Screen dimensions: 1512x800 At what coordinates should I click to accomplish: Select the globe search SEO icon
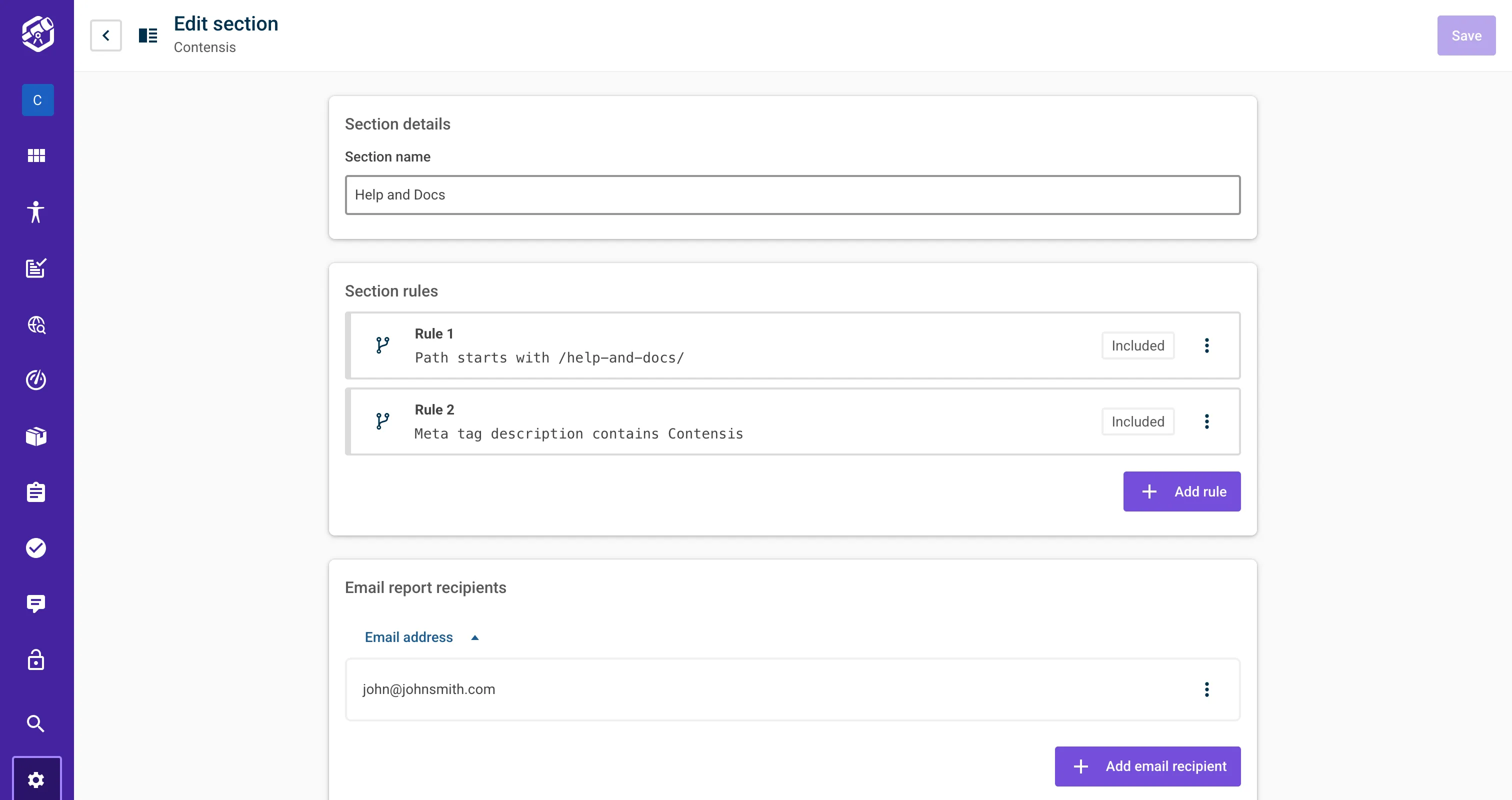(37, 325)
